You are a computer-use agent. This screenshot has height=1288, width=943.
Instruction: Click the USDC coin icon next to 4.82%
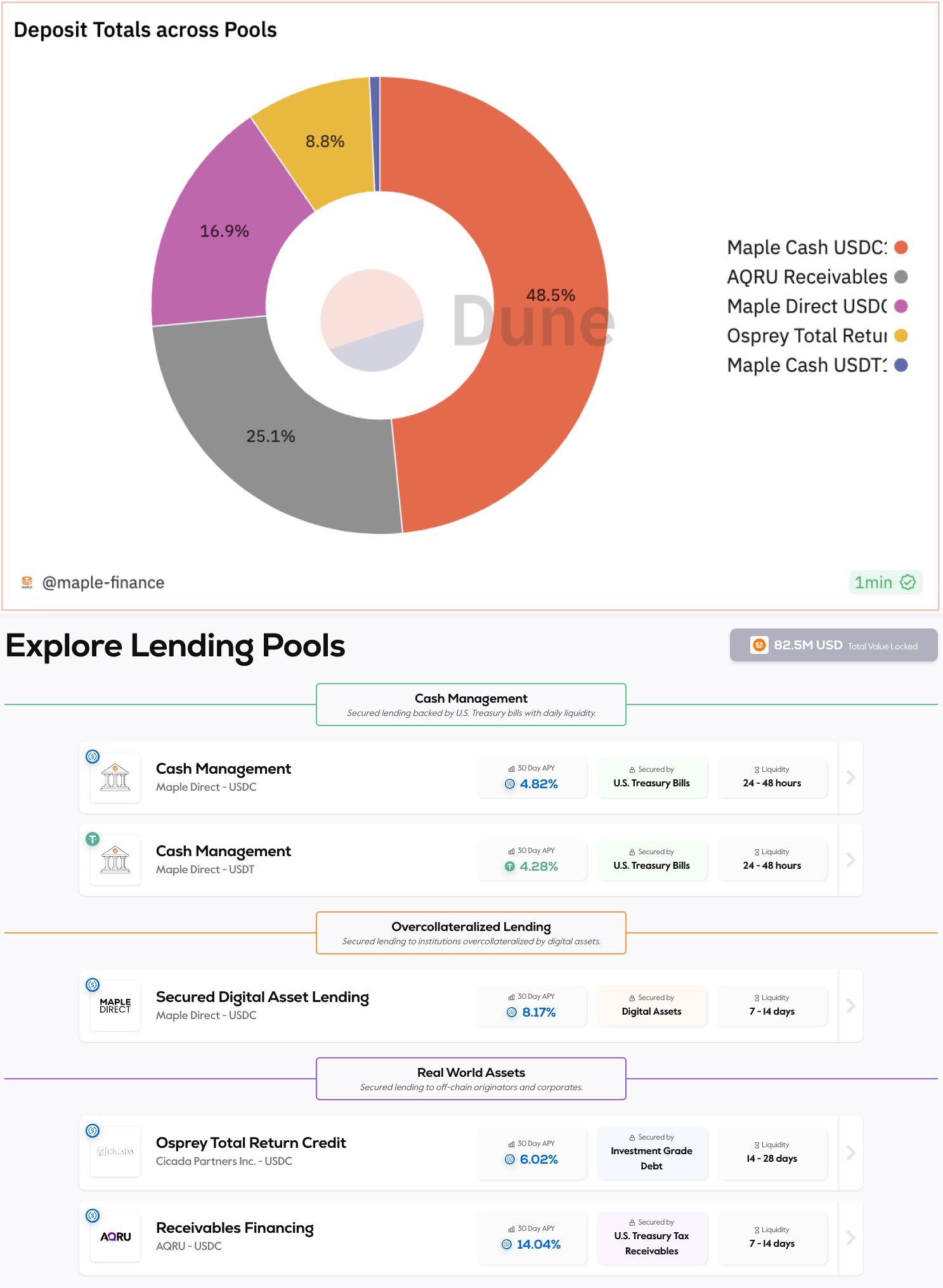pyautogui.click(x=510, y=784)
